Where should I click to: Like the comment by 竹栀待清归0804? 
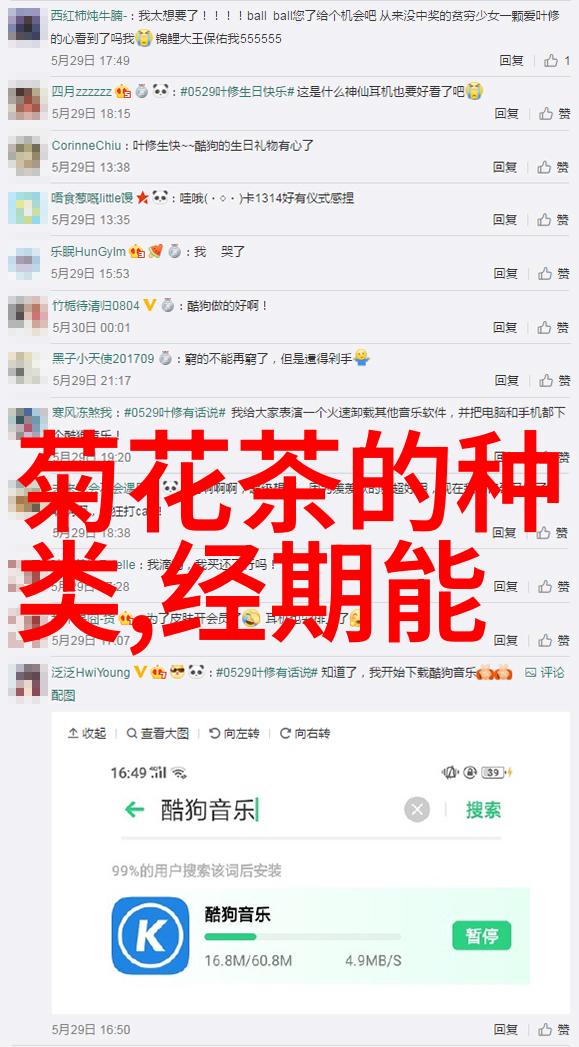click(554, 327)
